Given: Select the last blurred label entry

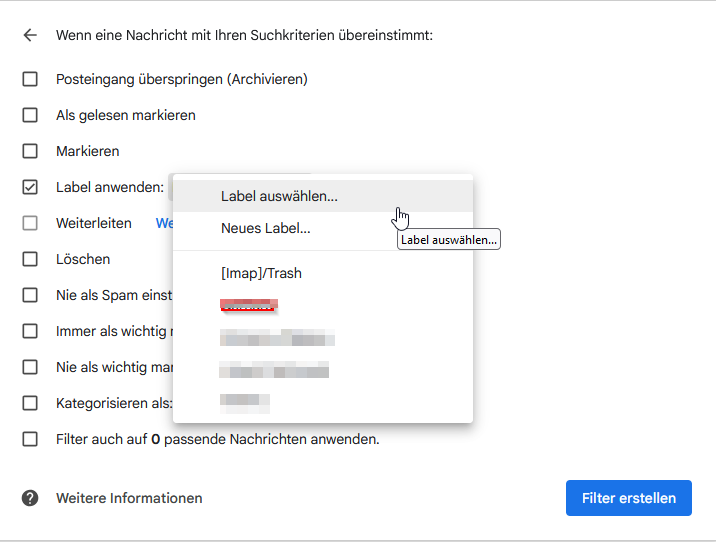Looking at the screenshot, I should pyautogui.click(x=245, y=402).
